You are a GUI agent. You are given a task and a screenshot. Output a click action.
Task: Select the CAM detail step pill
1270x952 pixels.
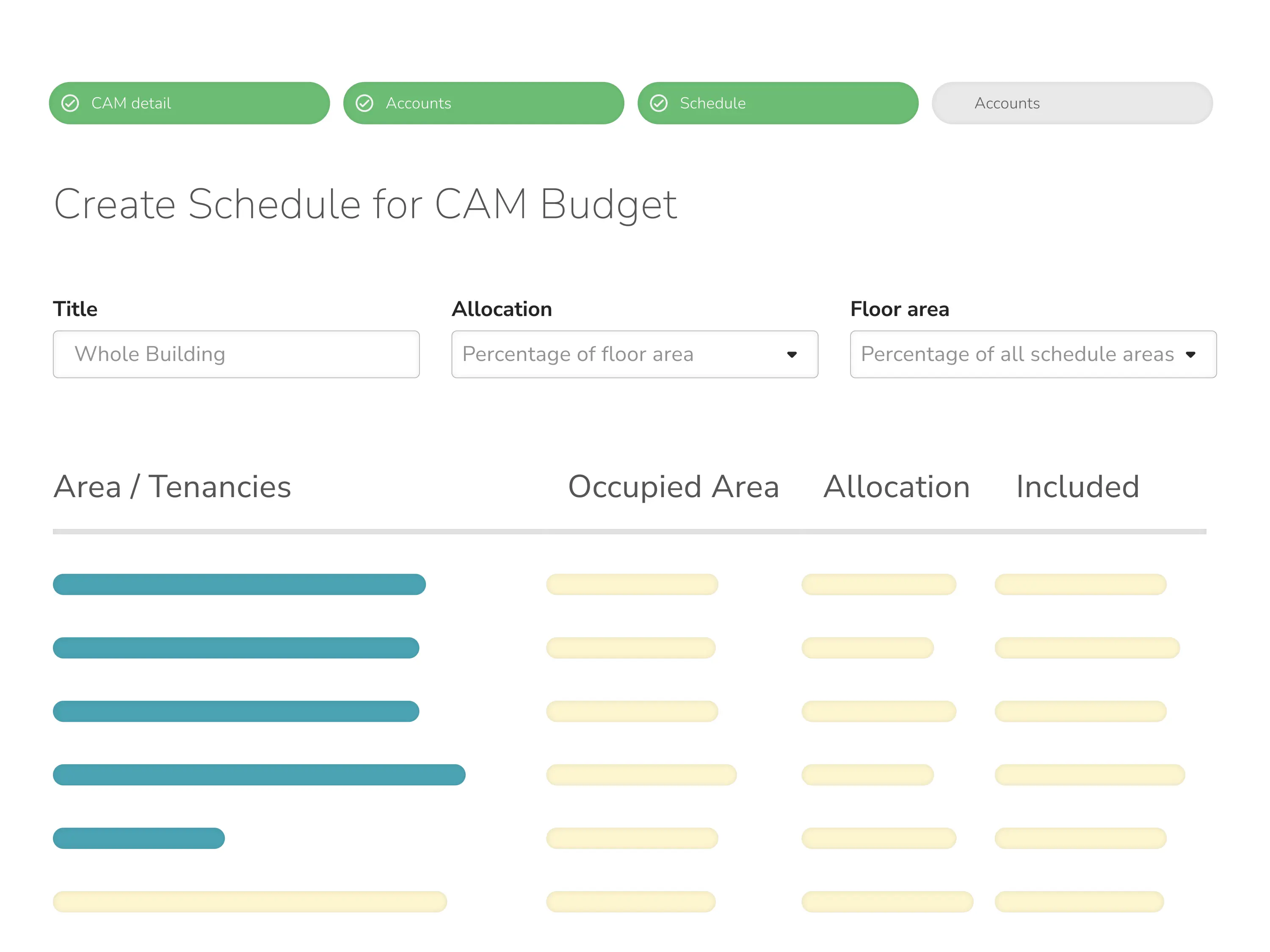click(190, 103)
